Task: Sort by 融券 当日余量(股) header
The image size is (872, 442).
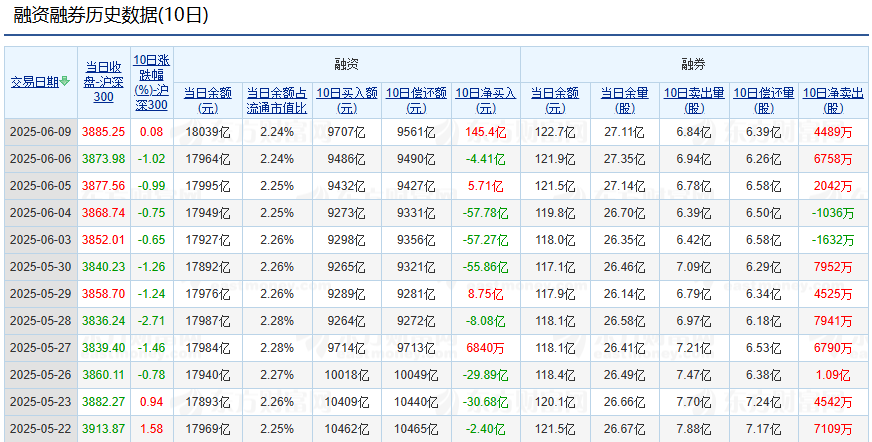Action: (x=625, y=100)
